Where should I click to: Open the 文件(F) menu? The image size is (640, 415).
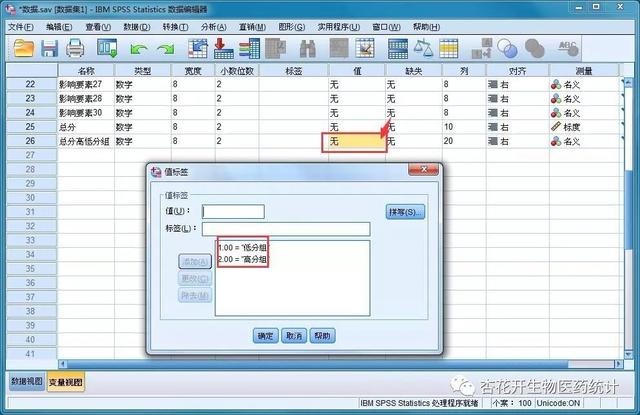(21, 27)
